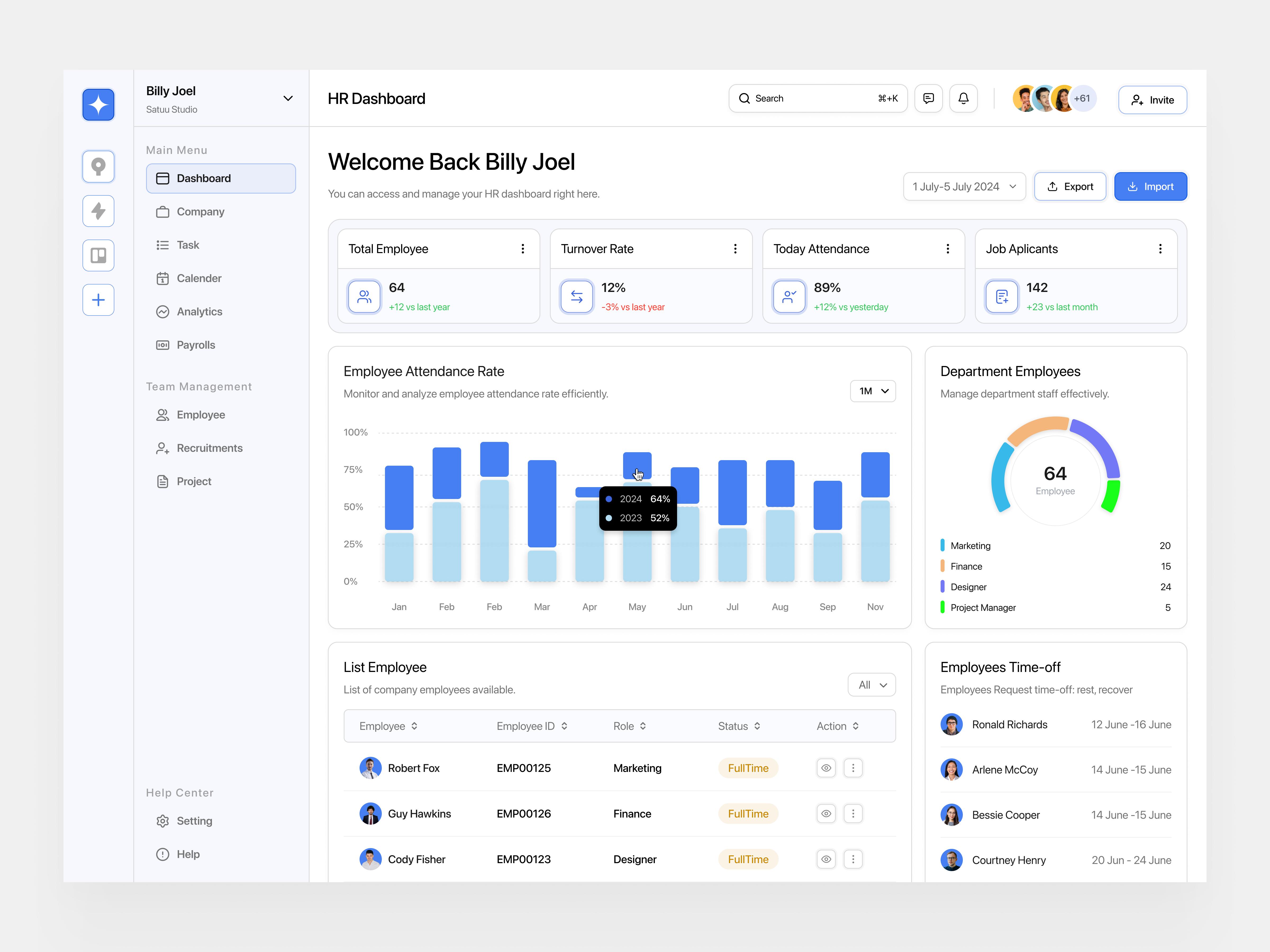Toggle visibility eye icon on Guy Hawkins row
Screen dimensions: 1270x952
tap(826, 813)
